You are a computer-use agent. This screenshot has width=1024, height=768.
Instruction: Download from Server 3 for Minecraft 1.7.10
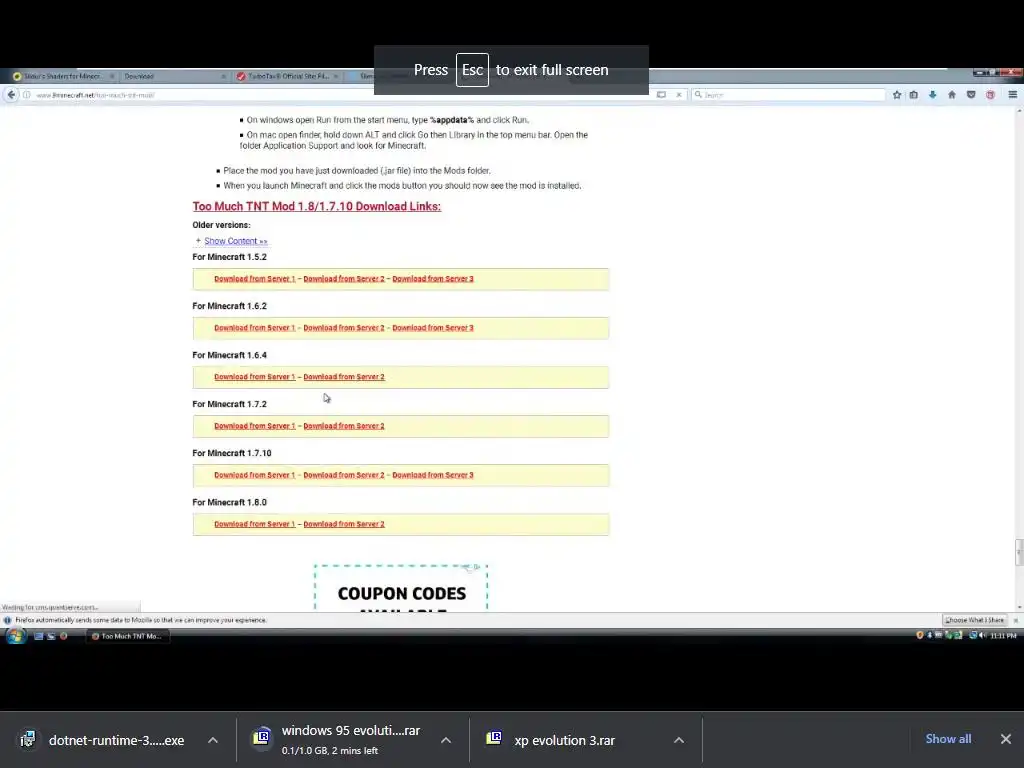433,475
